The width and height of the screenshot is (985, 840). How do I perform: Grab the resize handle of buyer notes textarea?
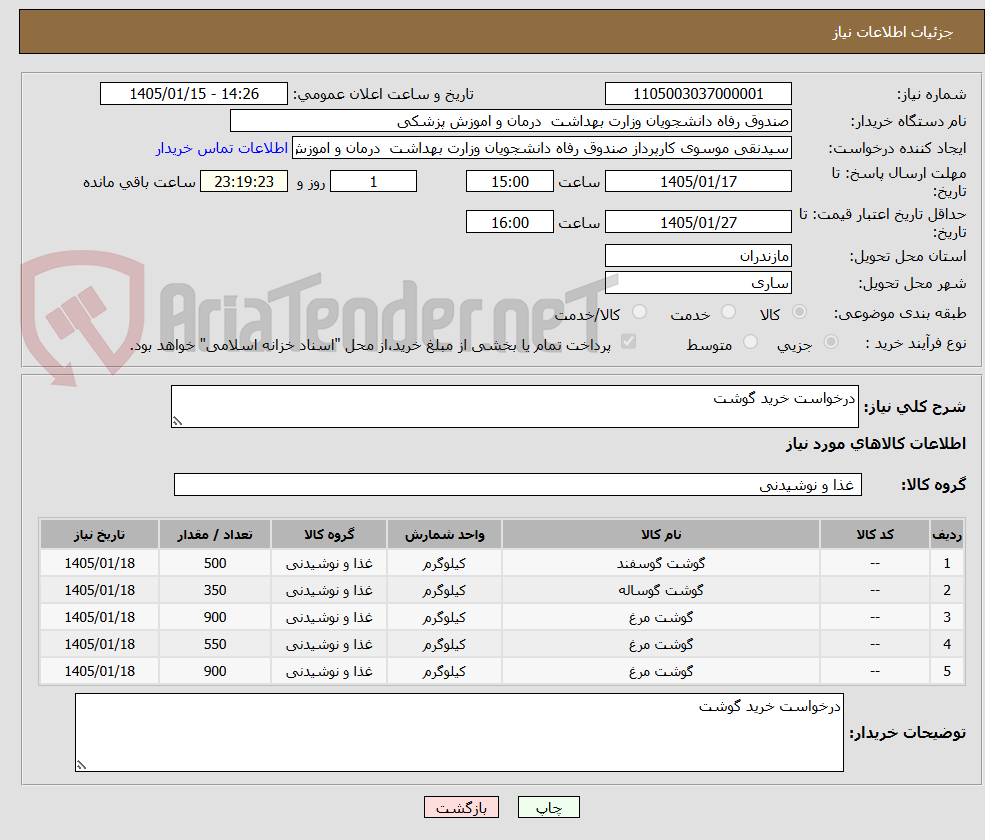pyautogui.click(x=81, y=765)
